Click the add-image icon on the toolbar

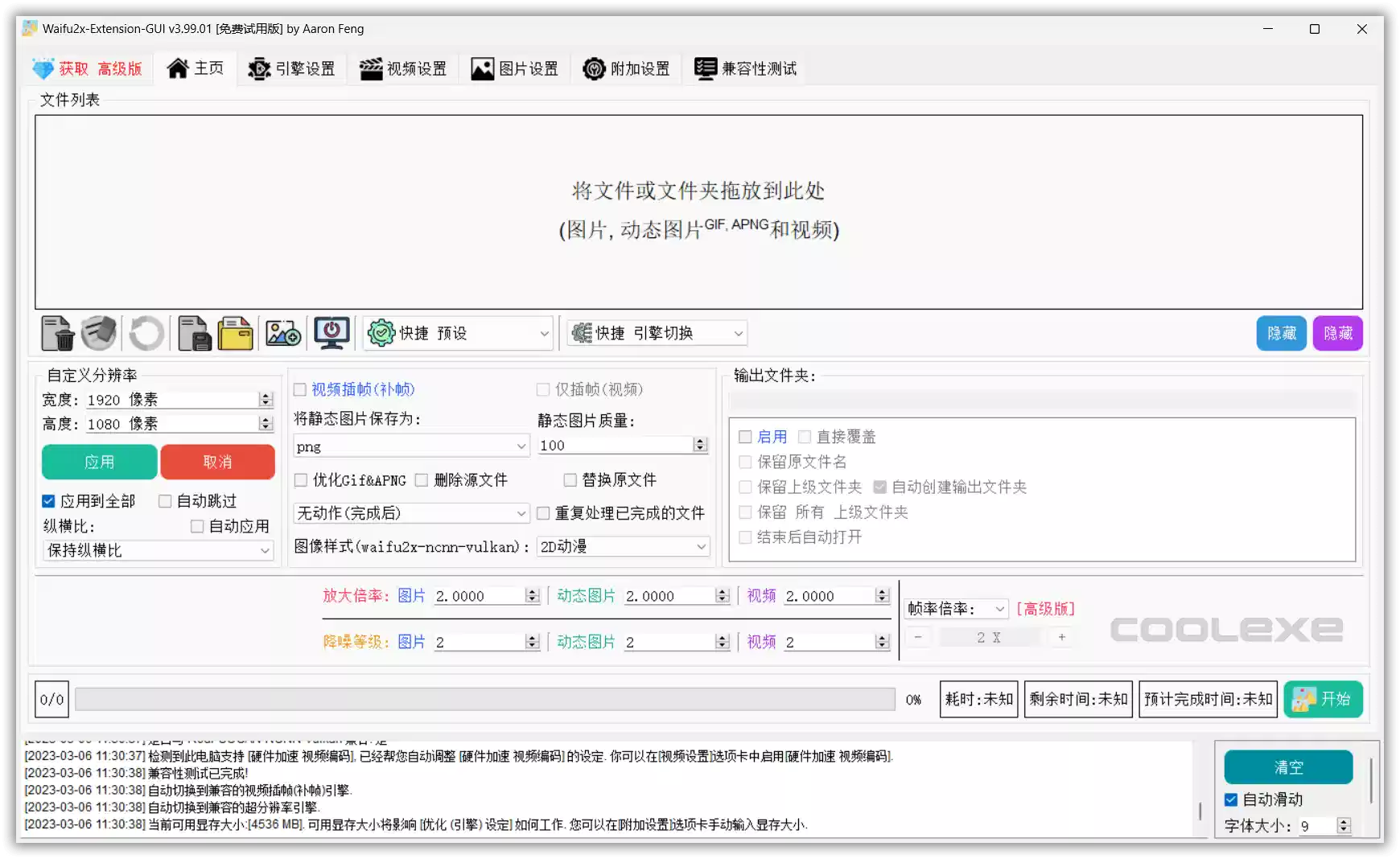click(x=282, y=333)
